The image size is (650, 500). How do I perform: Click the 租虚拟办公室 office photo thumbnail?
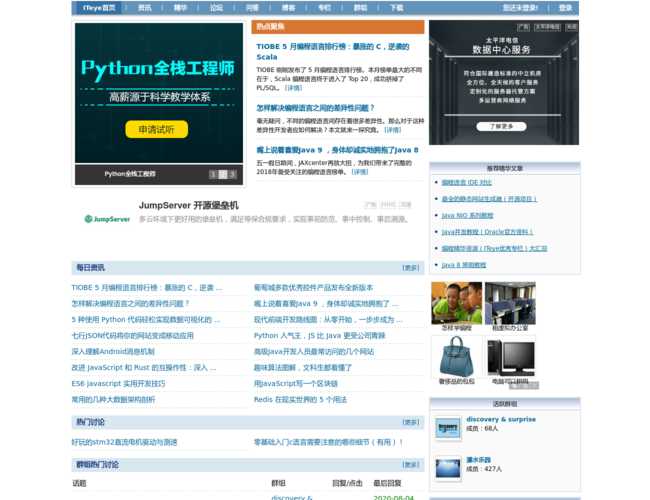point(510,303)
